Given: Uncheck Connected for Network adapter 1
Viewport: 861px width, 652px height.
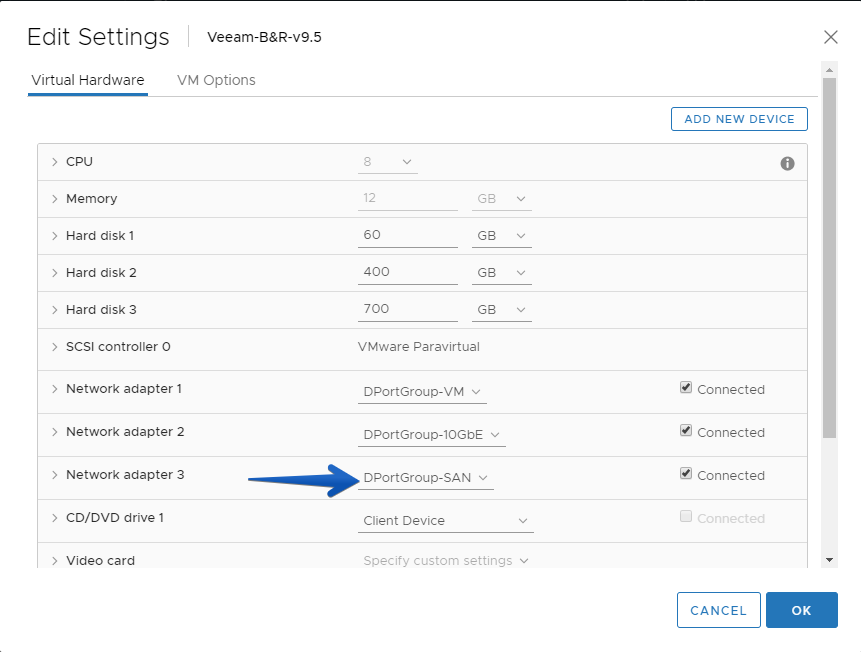Looking at the screenshot, I should (x=685, y=388).
